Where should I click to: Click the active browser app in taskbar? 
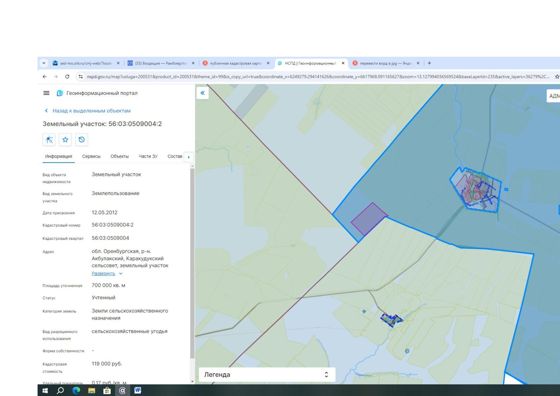pyautogui.click(x=122, y=391)
